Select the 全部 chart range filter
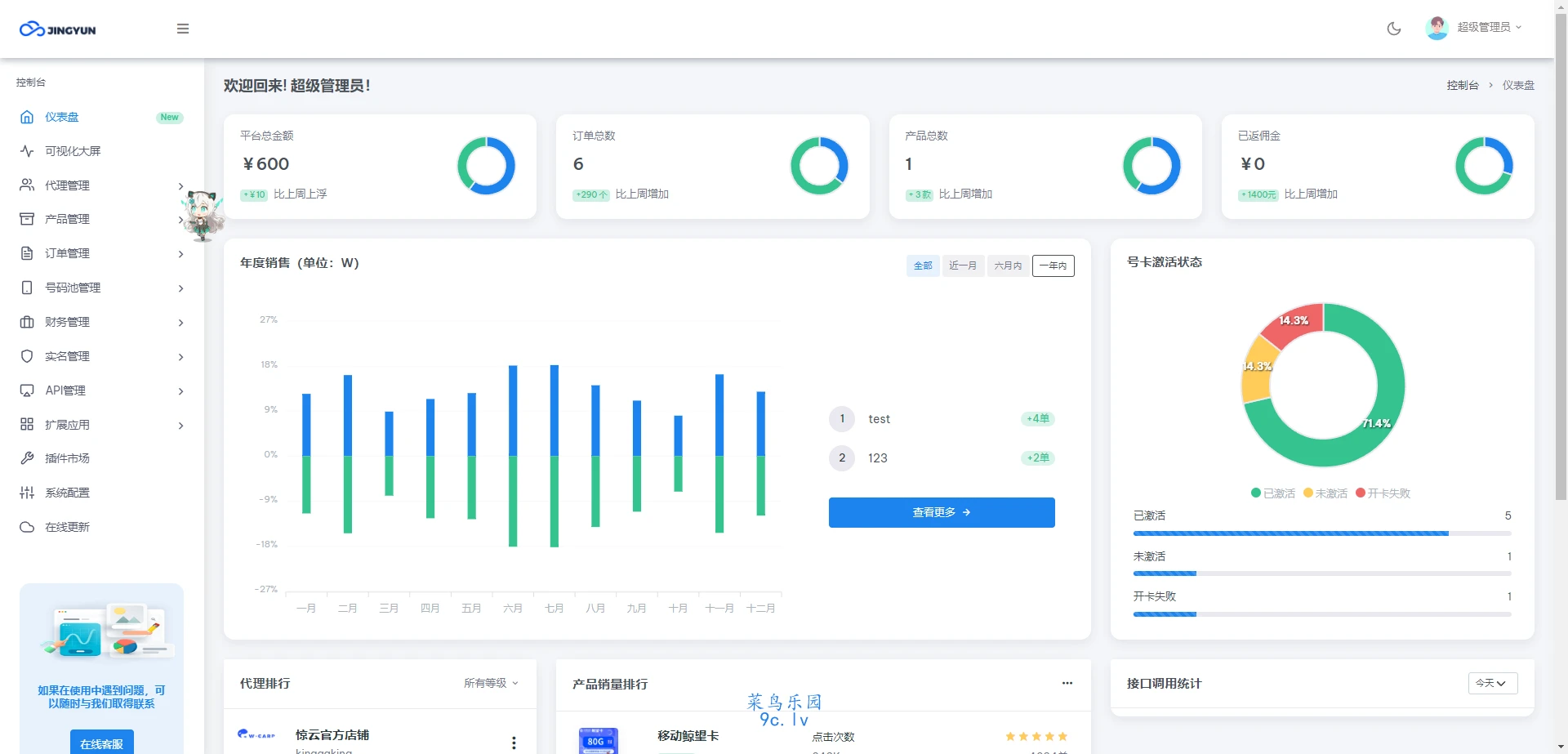Screen dimensions: 1568x754 tap(923, 265)
